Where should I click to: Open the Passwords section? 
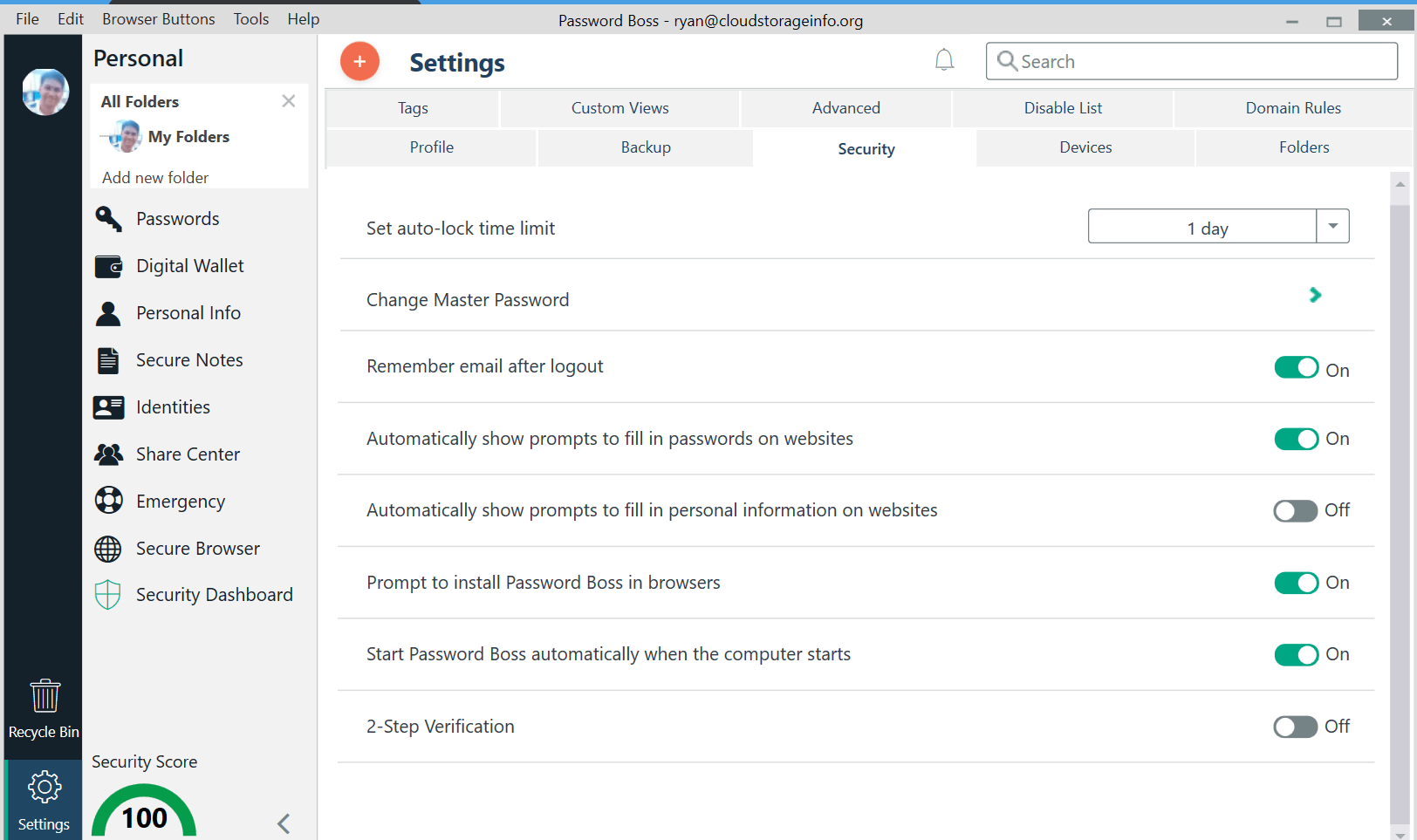pos(177,218)
